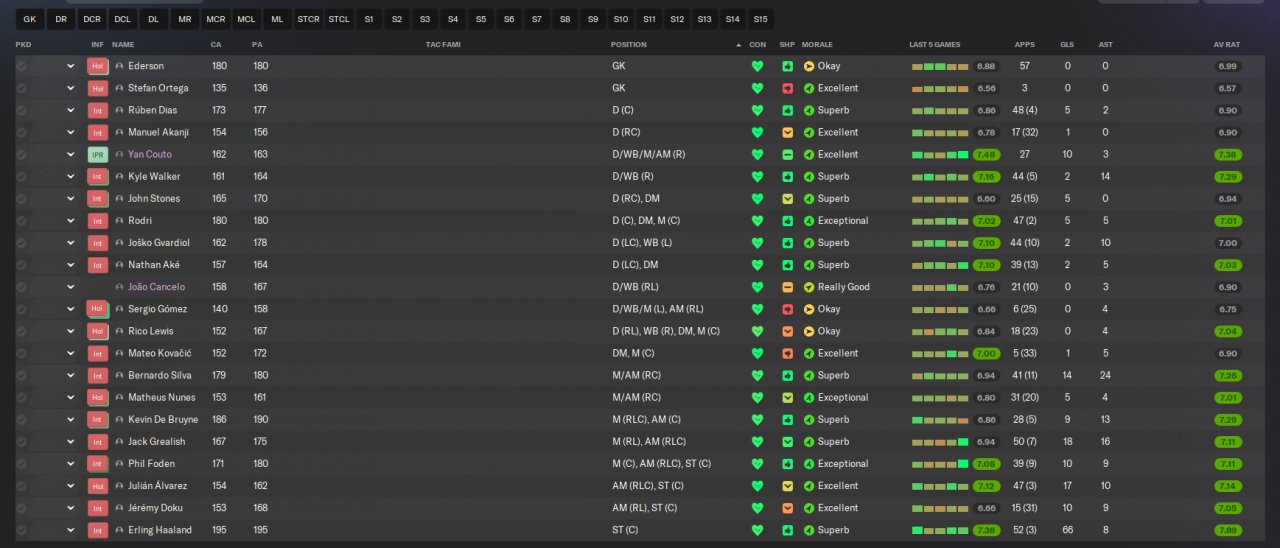The height and width of the screenshot is (548, 1280).
Task: Click Yan Couto's last 5 games form bar
Action: [x=940, y=154]
